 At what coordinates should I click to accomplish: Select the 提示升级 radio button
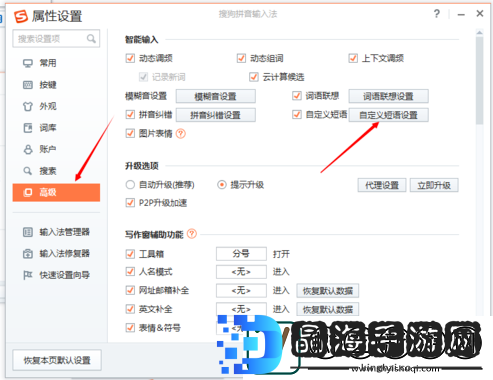tap(222, 185)
